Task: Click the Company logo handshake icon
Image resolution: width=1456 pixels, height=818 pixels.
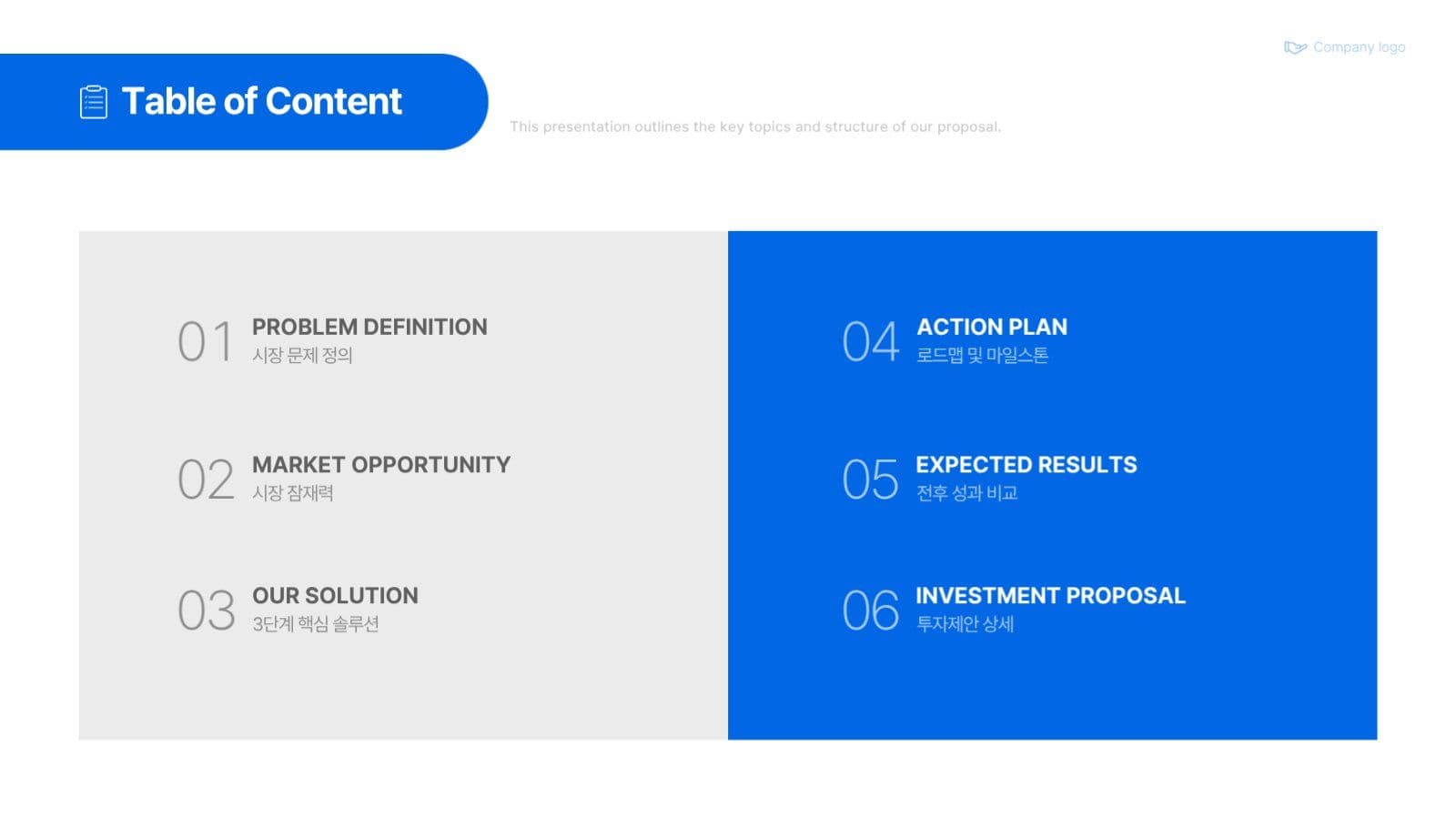Action: [1295, 47]
